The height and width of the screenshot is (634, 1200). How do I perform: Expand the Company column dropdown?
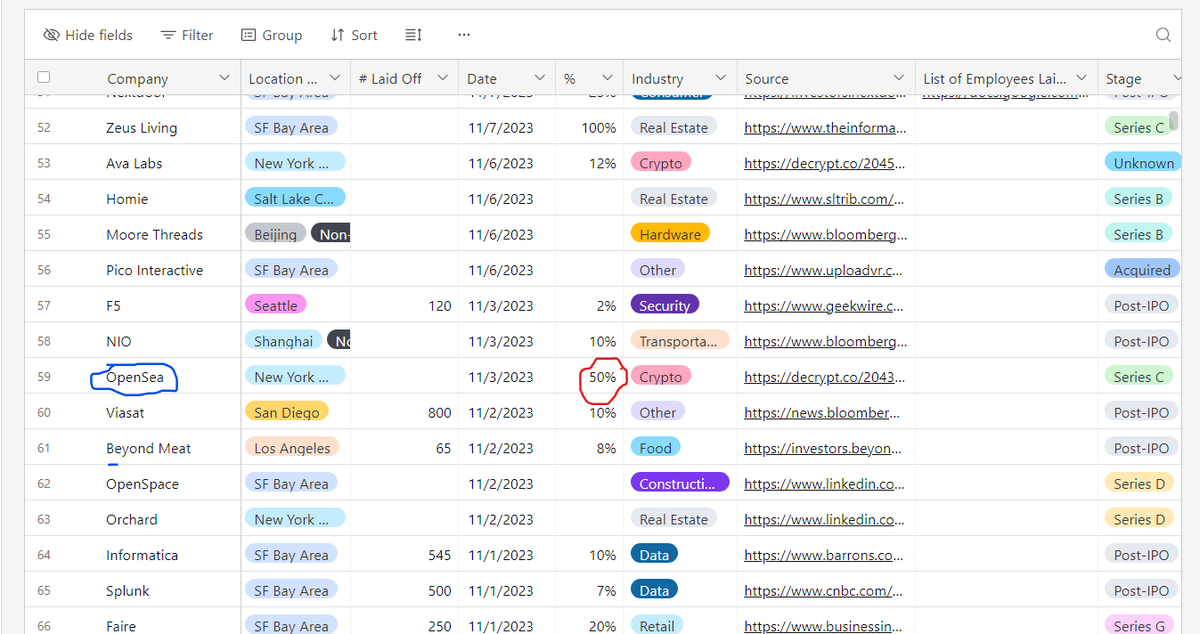click(x=224, y=78)
